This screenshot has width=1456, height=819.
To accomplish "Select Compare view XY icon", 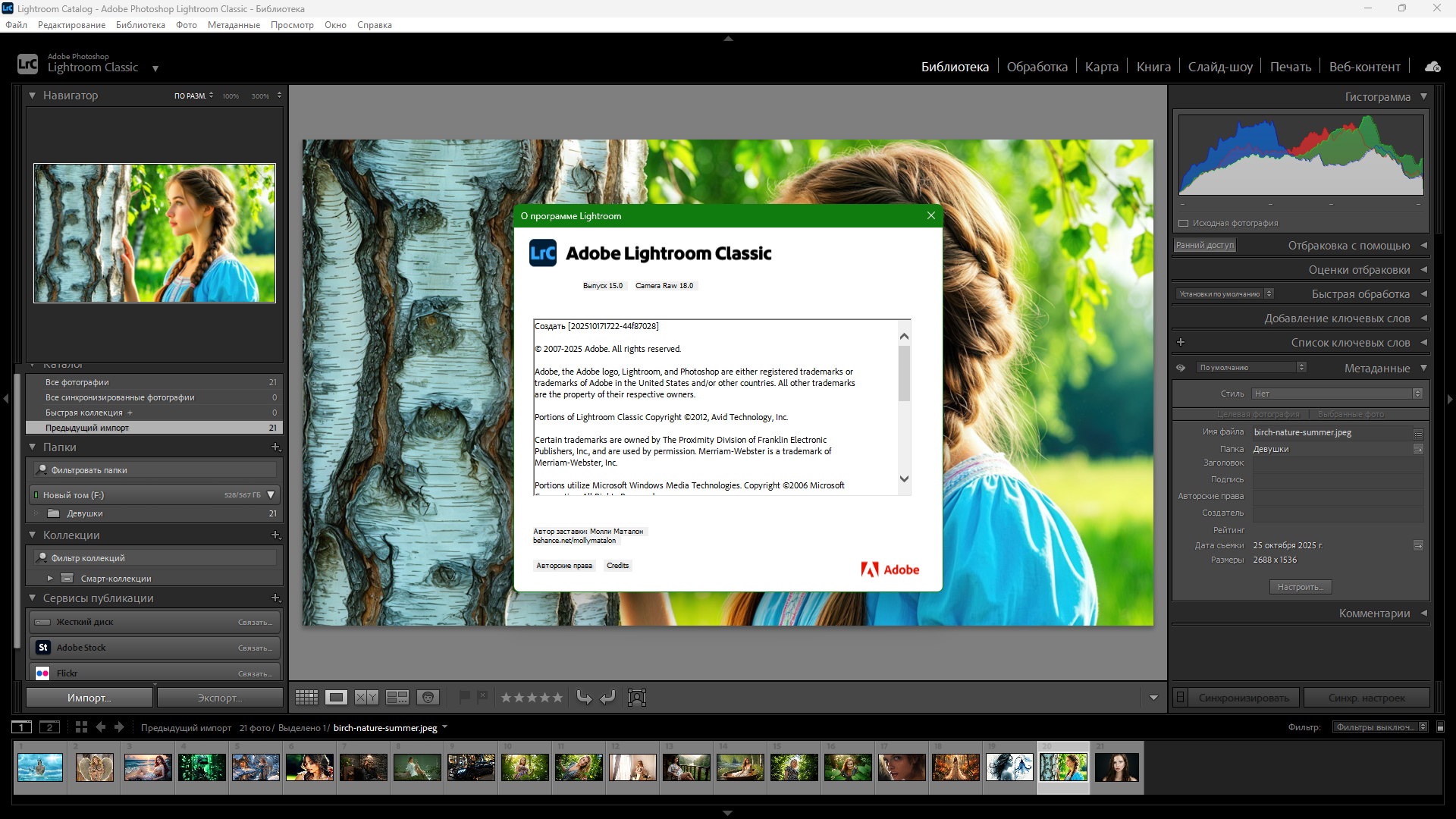I will pyautogui.click(x=366, y=698).
